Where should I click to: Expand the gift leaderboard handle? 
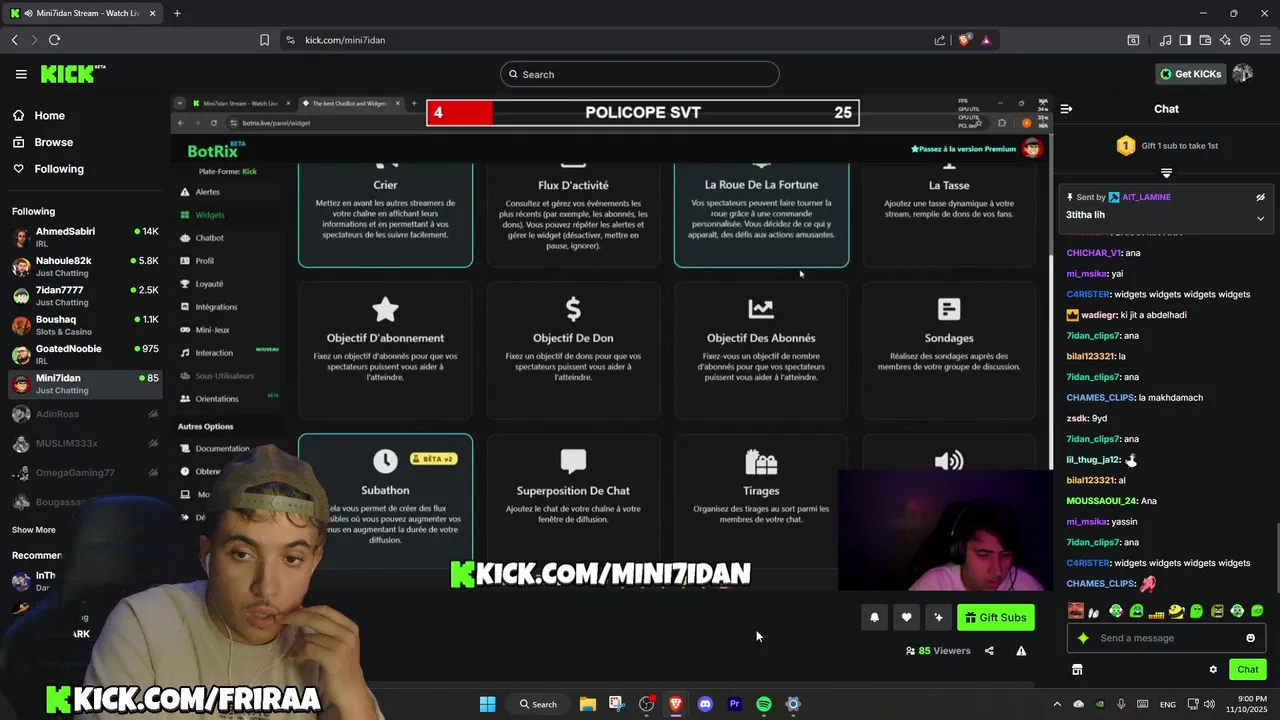[x=1166, y=173]
